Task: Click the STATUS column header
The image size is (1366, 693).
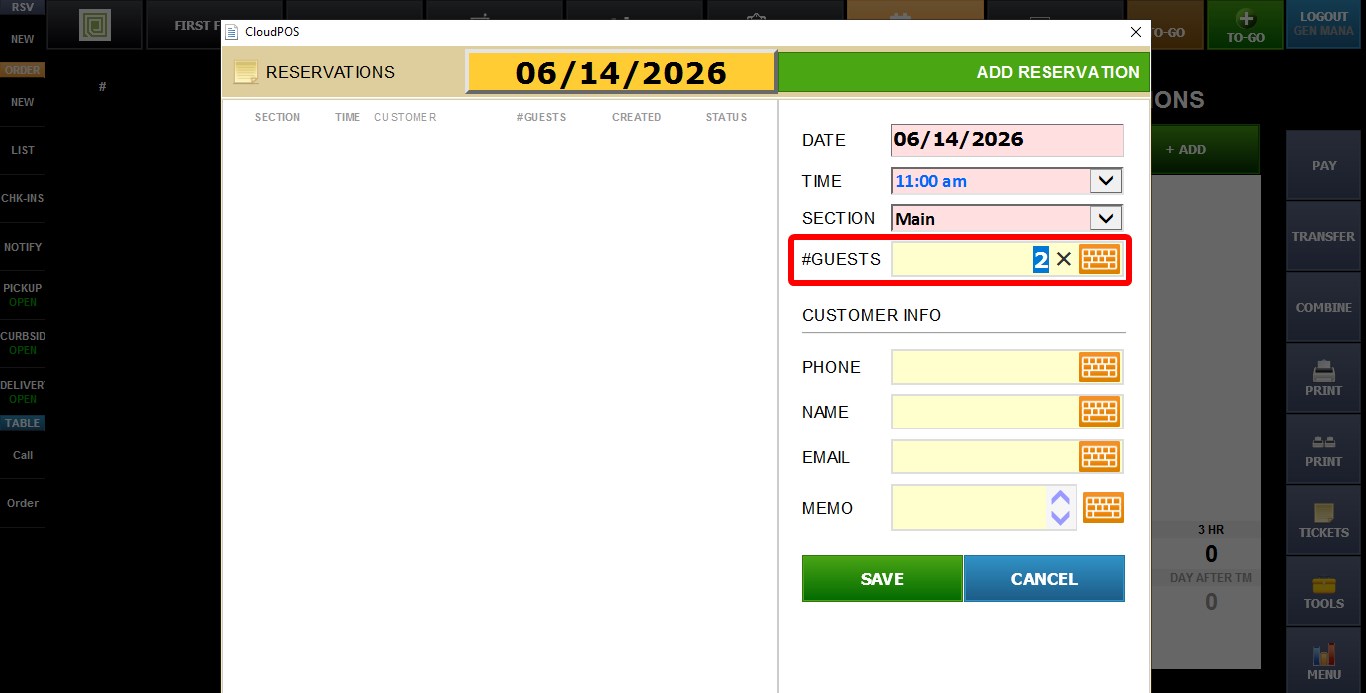Action: point(726,117)
